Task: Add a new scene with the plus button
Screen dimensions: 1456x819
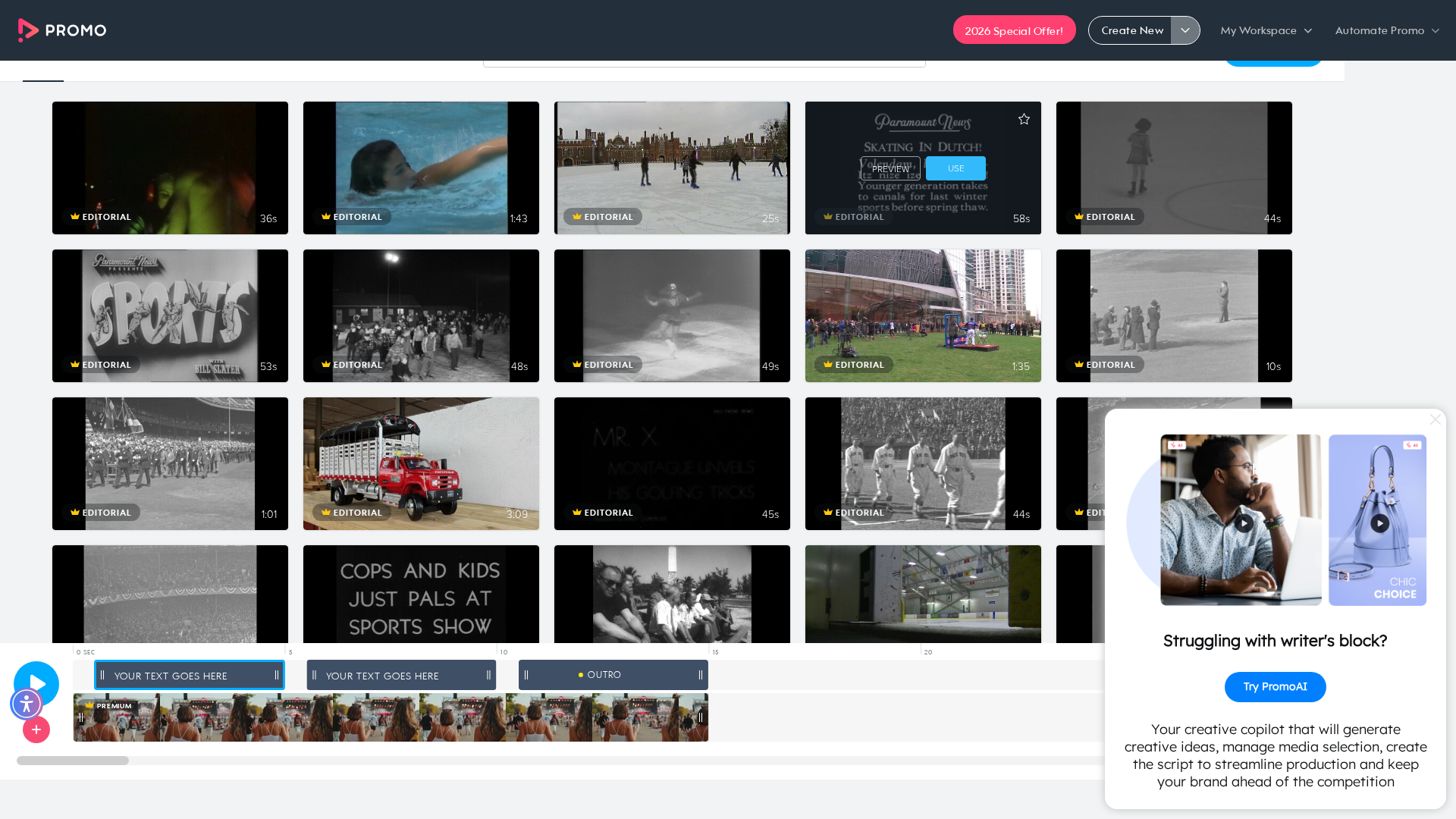Action: coord(36,730)
